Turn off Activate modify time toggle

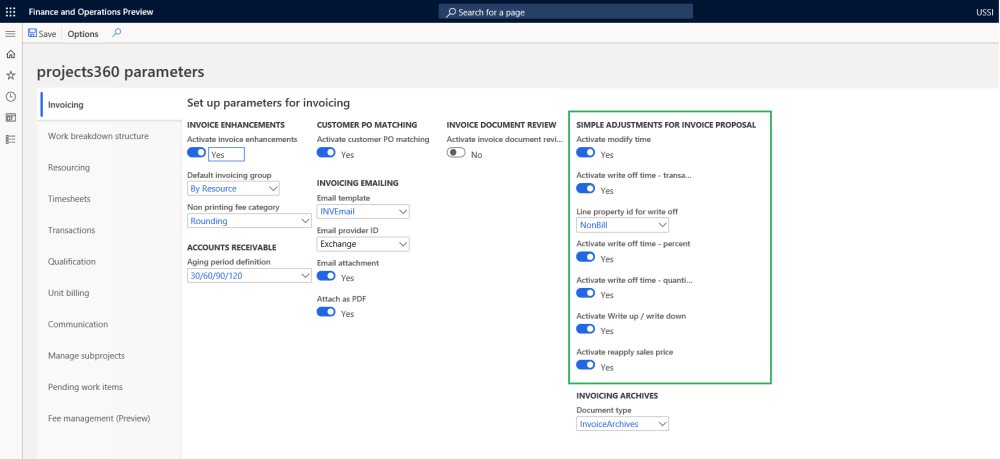coord(586,153)
